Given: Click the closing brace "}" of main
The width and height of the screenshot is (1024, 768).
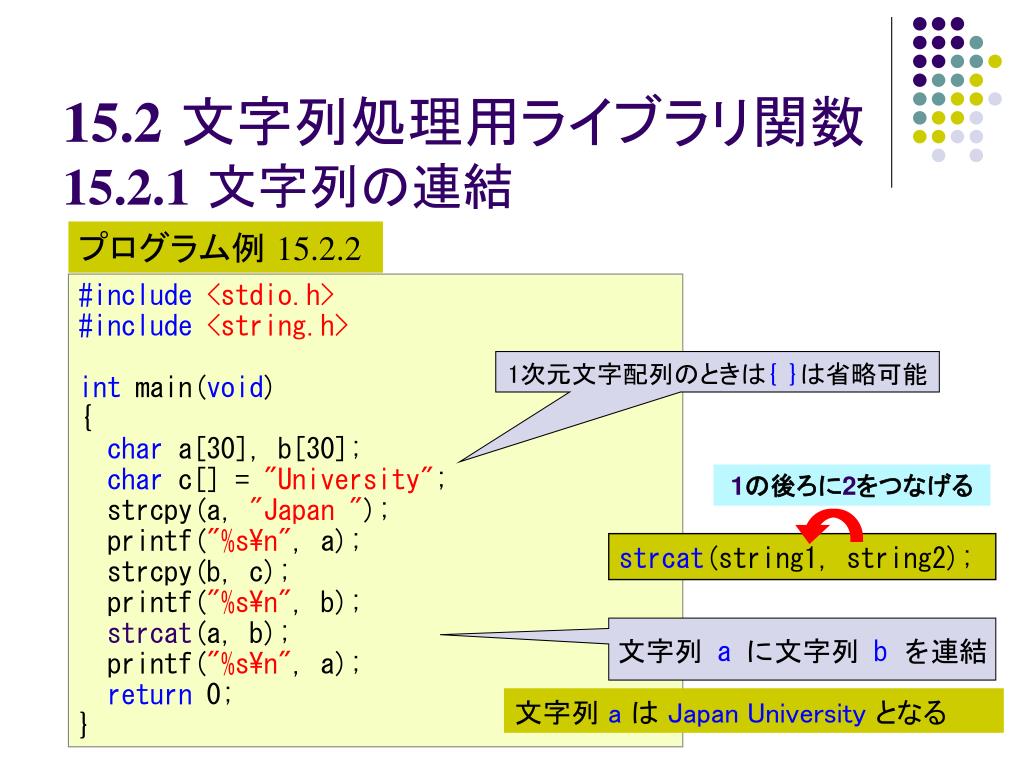Looking at the screenshot, I should tap(84, 724).
